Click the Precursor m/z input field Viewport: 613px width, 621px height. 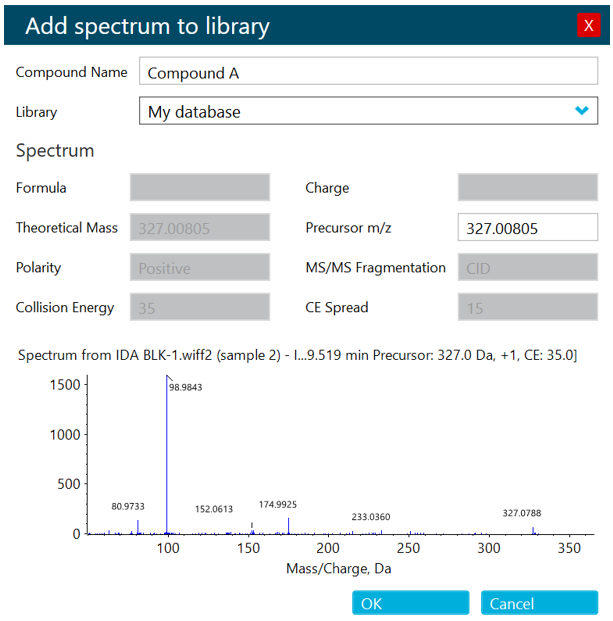coord(527,228)
